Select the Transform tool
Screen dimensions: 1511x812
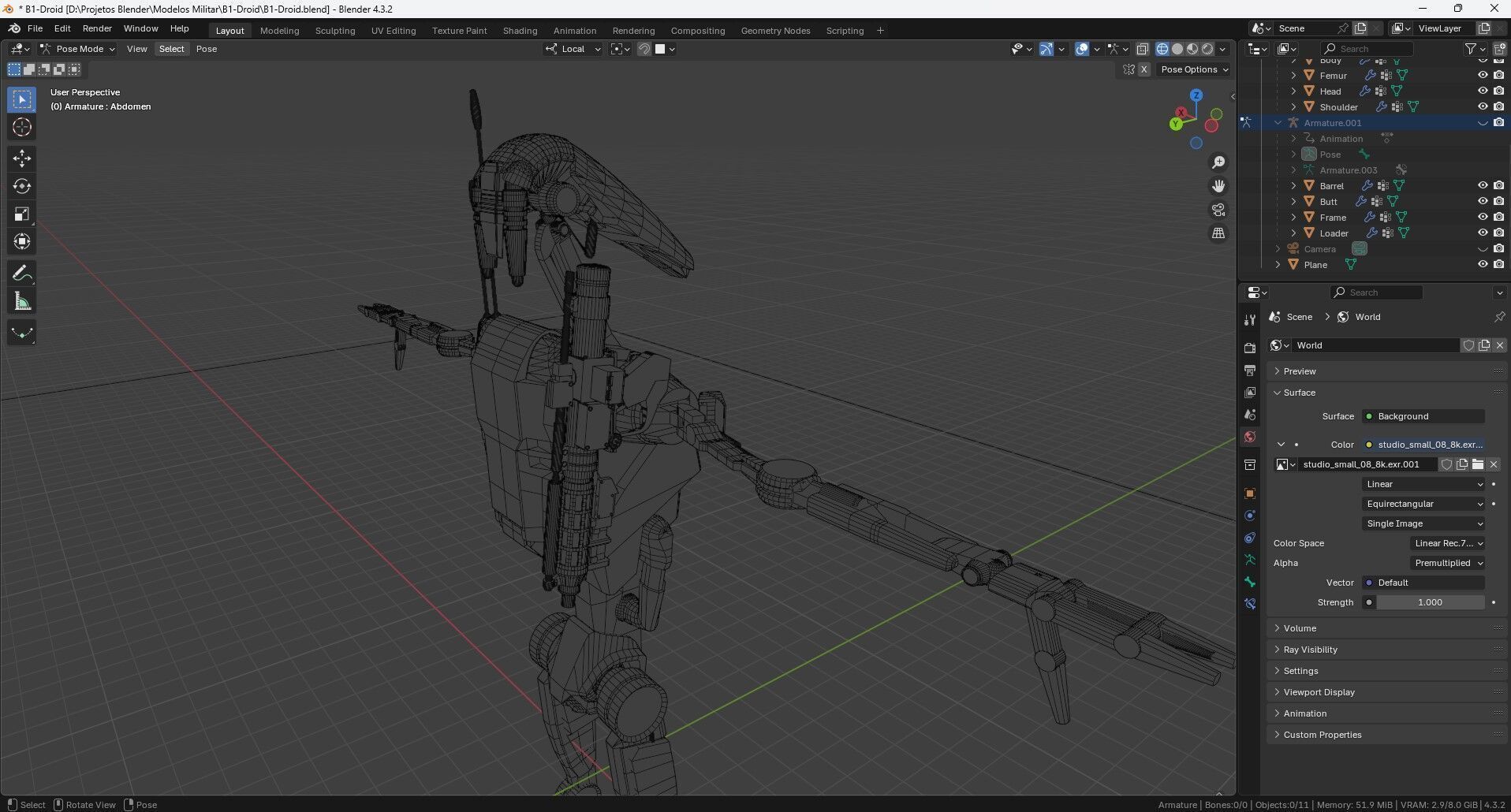click(21, 241)
